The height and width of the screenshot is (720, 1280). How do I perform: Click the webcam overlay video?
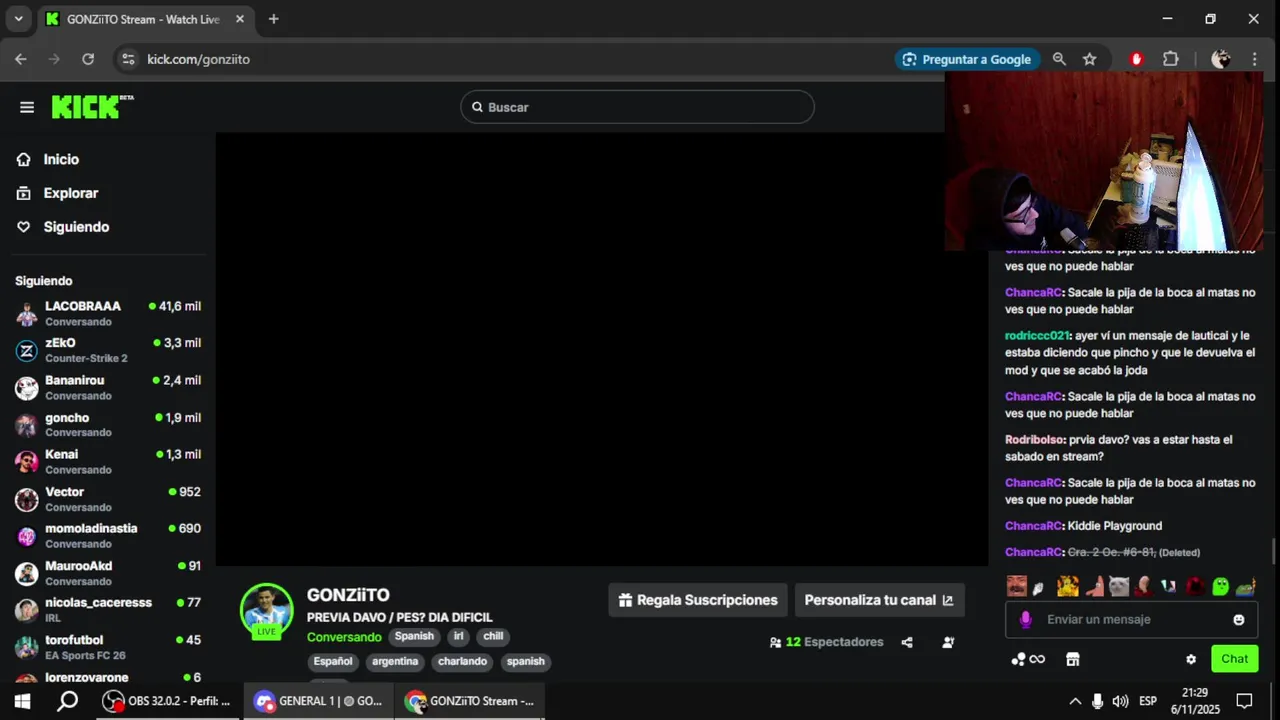pyautogui.click(x=1104, y=161)
